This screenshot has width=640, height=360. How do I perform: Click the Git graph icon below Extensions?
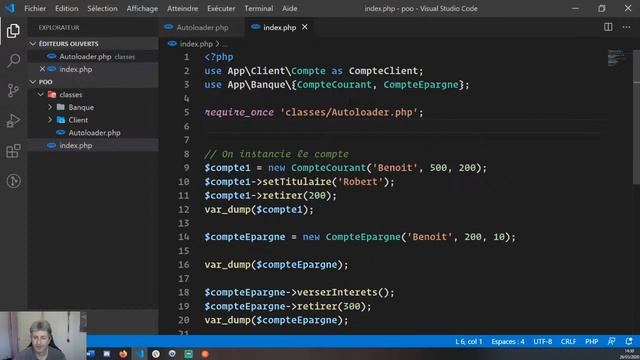coord(13,181)
